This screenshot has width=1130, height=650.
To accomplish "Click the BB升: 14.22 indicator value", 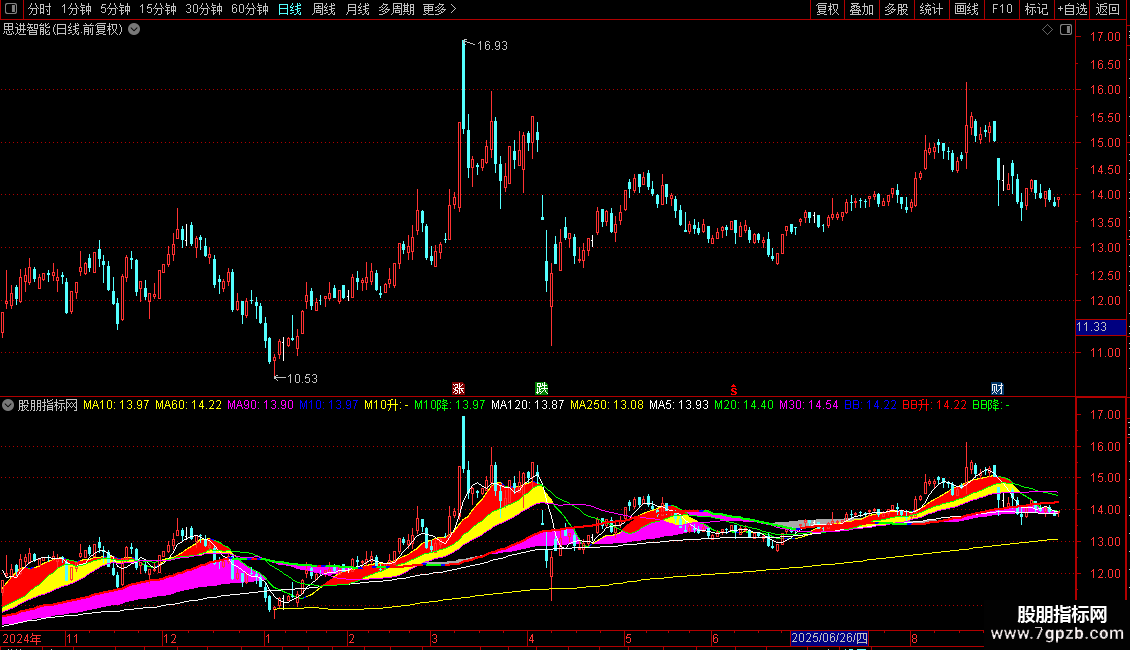I will [x=935, y=405].
